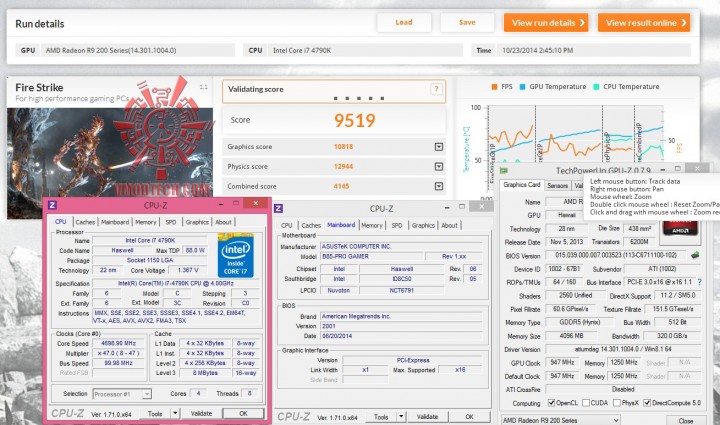
Task: Open Graphics tab in pink CPU-Z window
Action: (197, 222)
